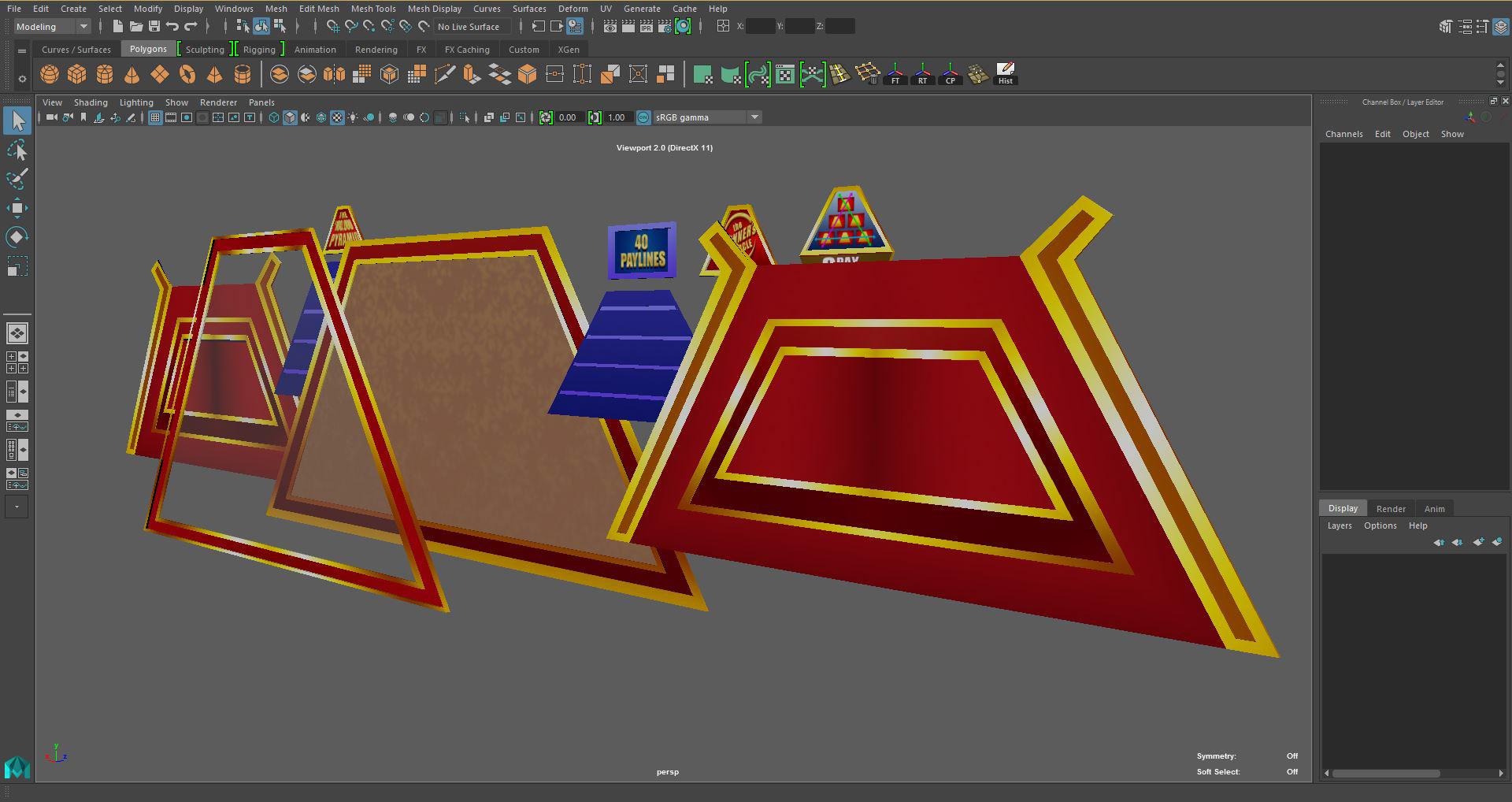1512x802 pixels.
Task: Open the Edit Mesh menu
Action: (x=319, y=9)
